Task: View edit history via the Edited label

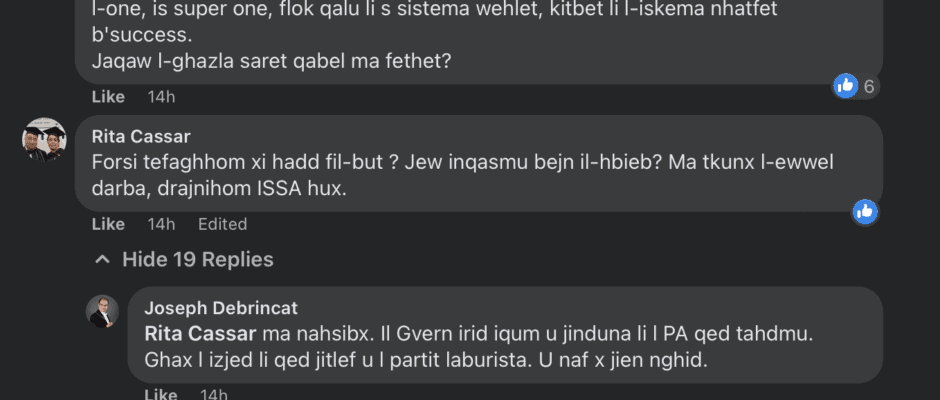Action: (x=220, y=224)
